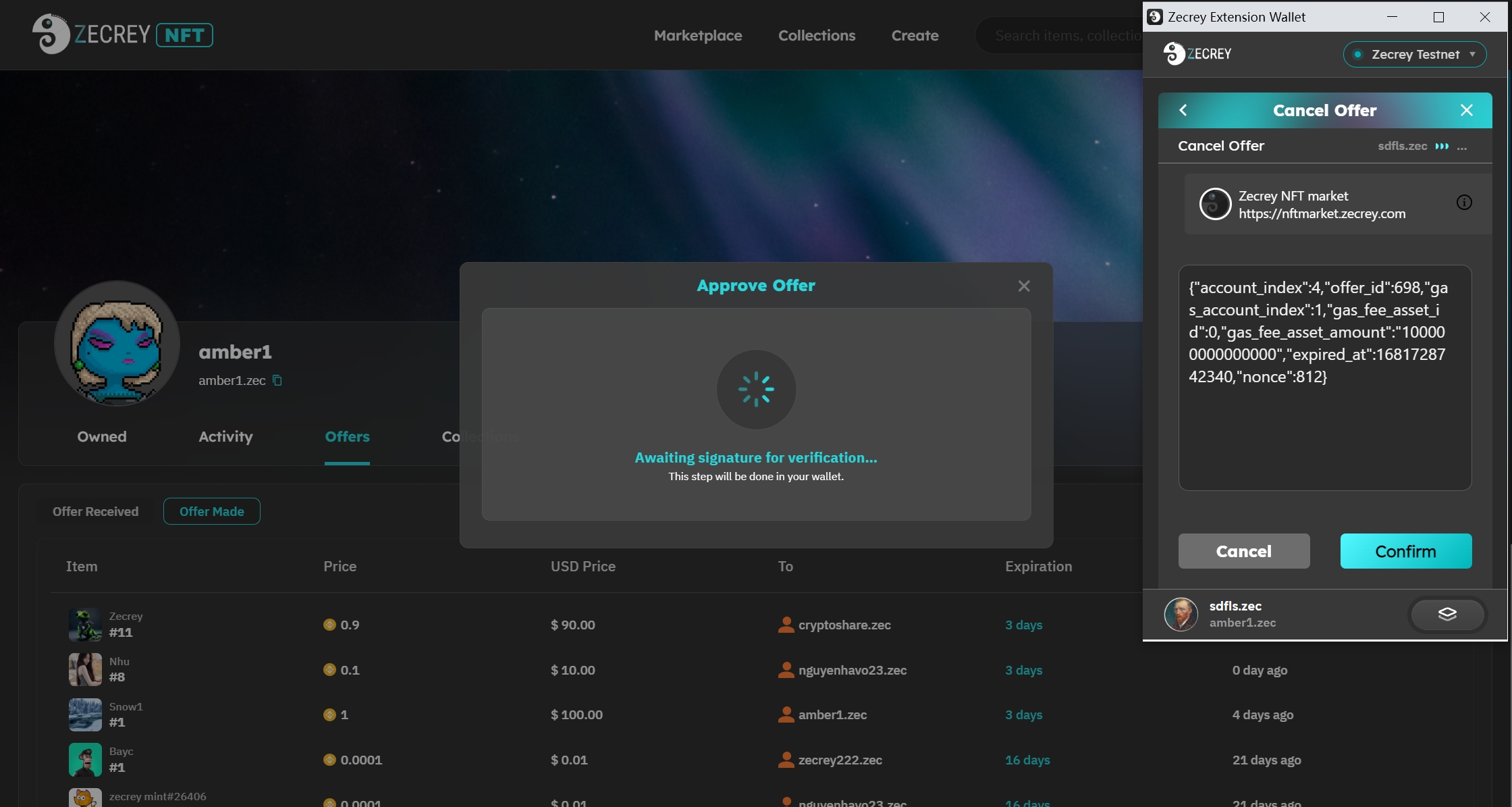Open the Owned tab

(x=102, y=436)
